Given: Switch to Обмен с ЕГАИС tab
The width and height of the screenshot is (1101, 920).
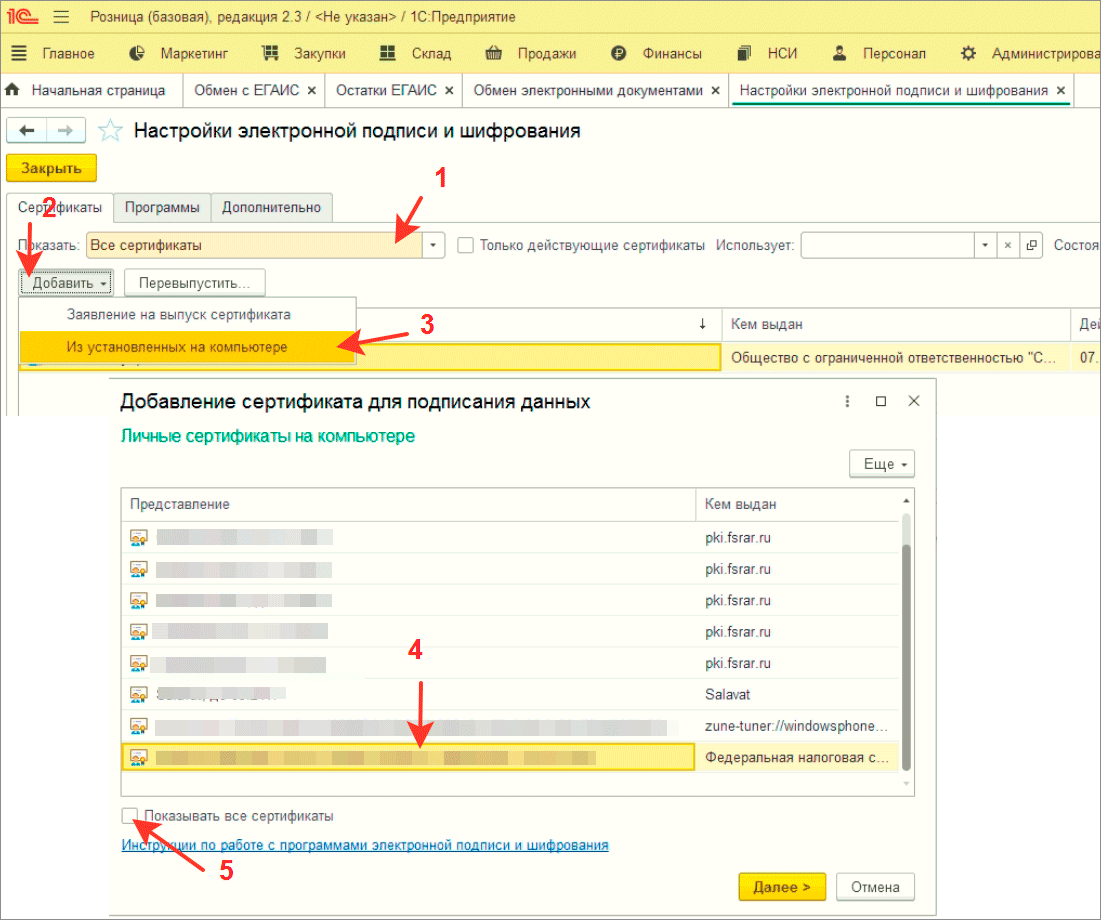Looking at the screenshot, I should [x=246, y=91].
